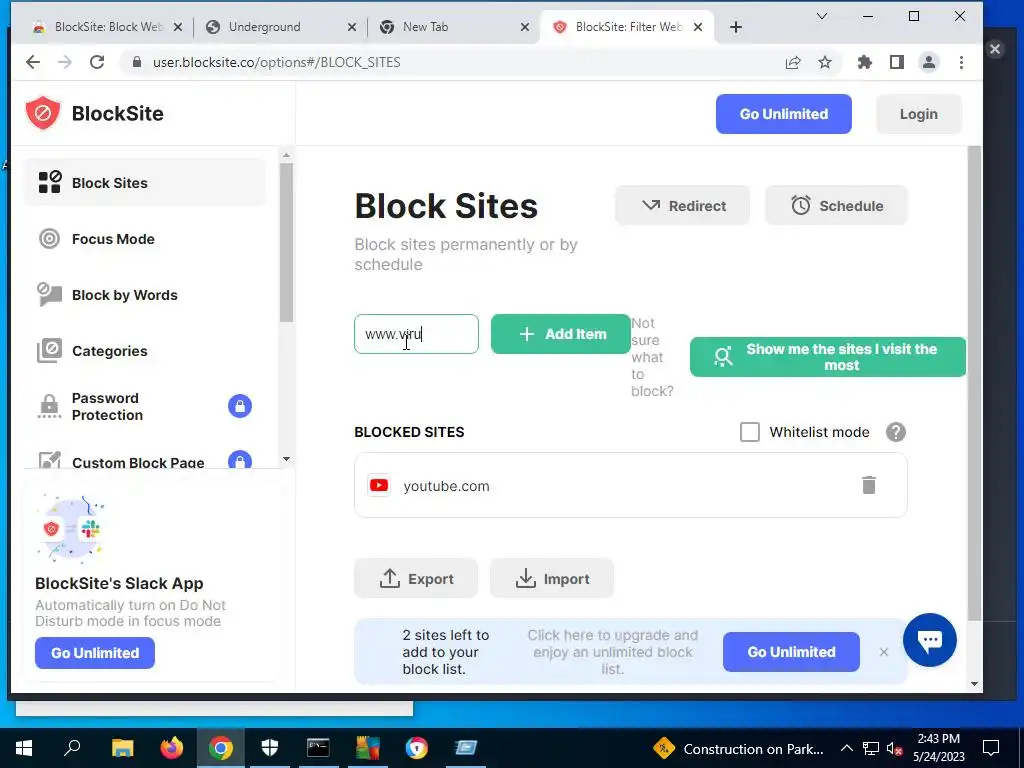Click the address bar URL
Viewport: 1024px width, 768px height.
276,62
